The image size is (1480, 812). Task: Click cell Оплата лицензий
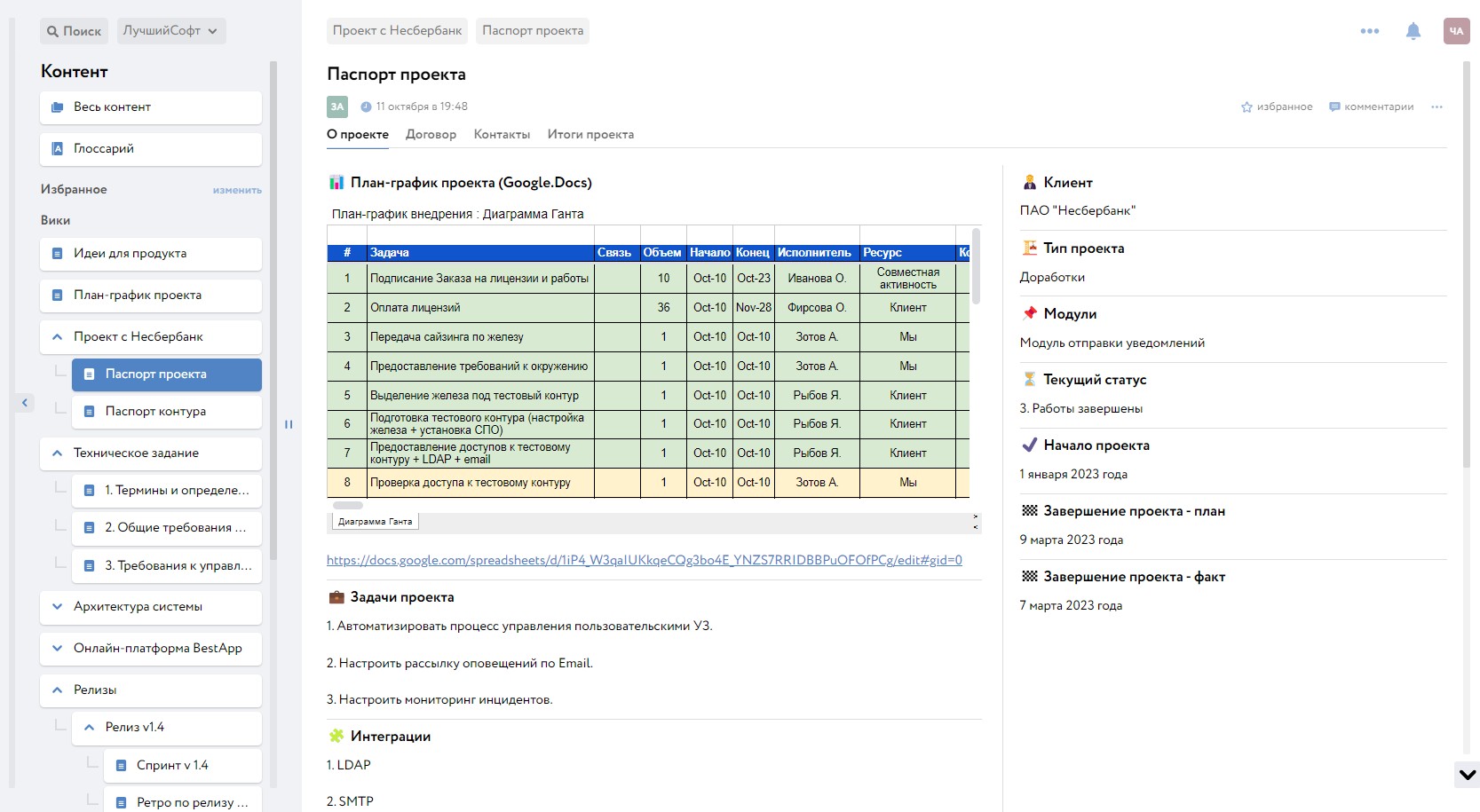(480, 308)
